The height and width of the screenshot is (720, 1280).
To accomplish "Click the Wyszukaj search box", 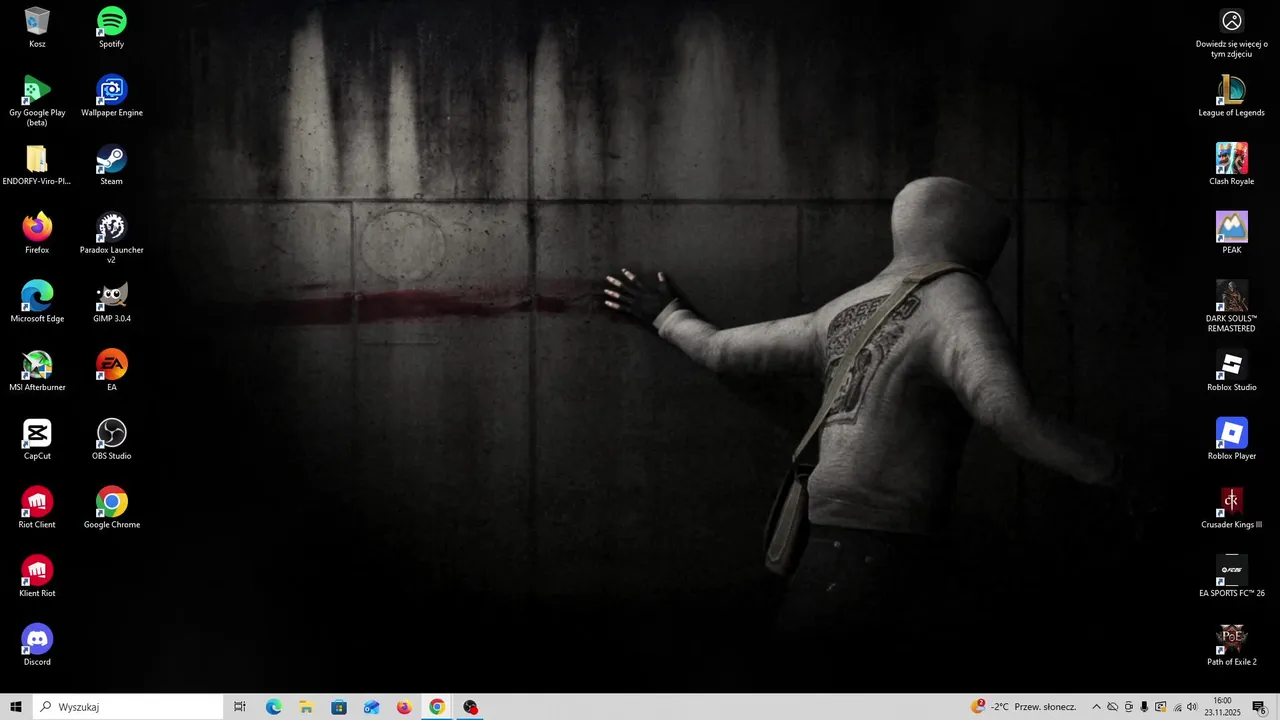I will 128,707.
